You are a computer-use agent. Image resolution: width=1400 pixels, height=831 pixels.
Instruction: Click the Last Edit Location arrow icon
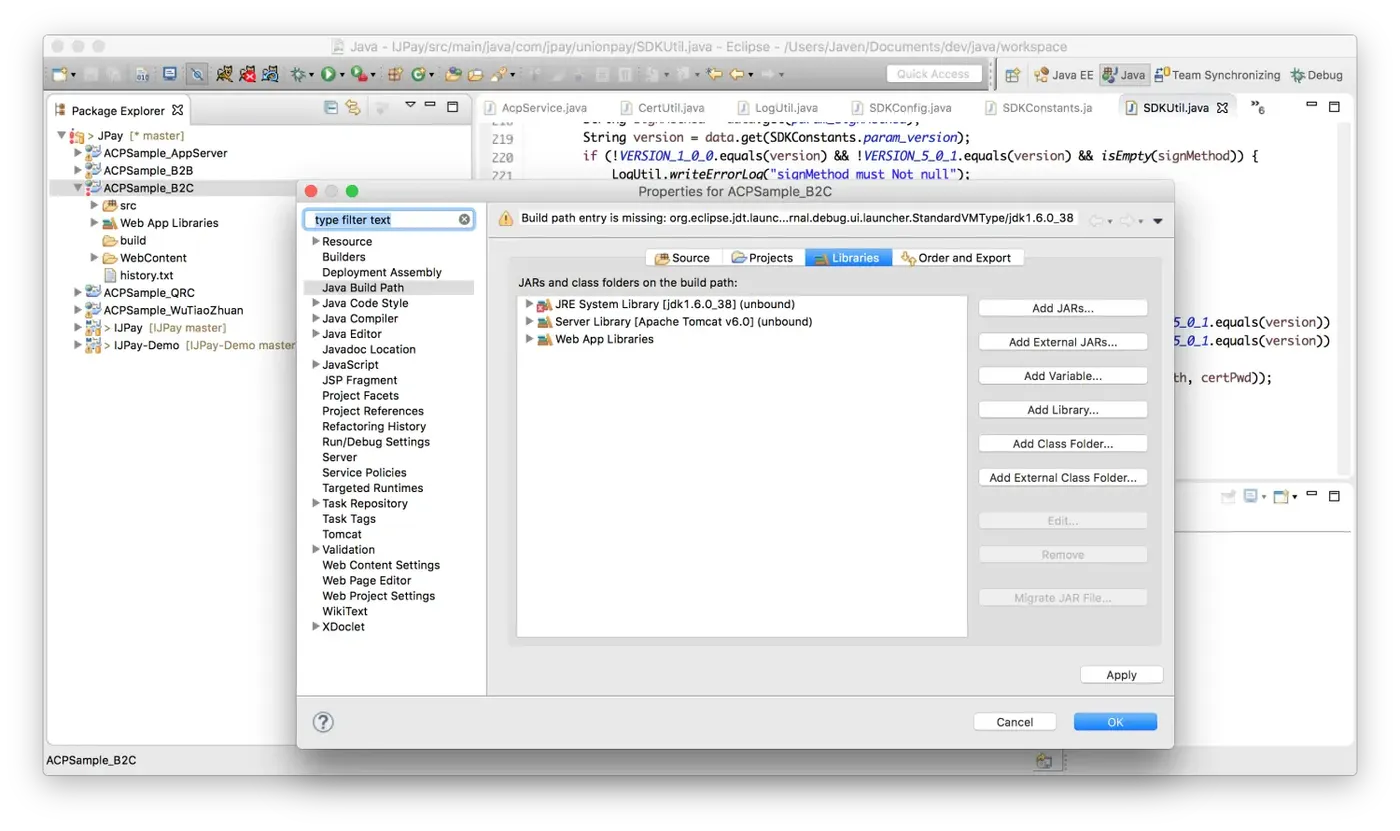pyautogui.click(x=714, y=74)
